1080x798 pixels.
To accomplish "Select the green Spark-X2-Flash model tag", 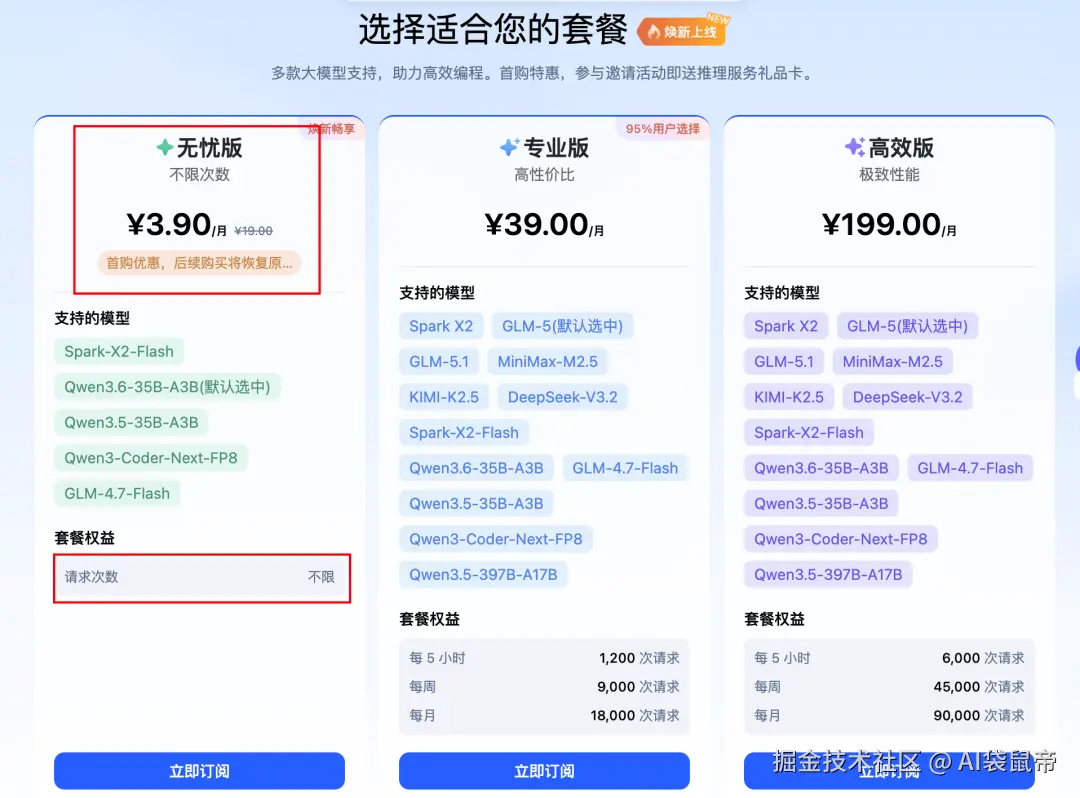I will 119,351.
